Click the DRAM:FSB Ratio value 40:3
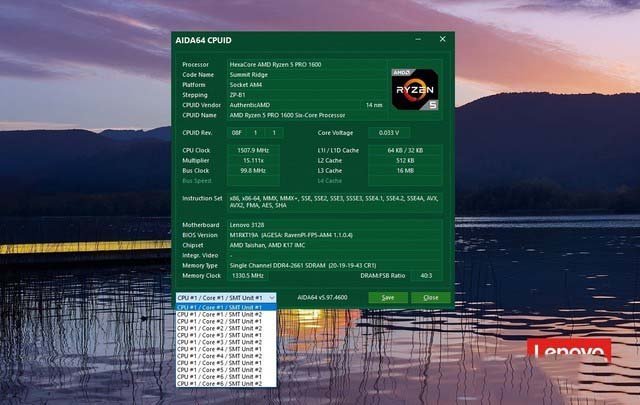Image resolution: width=640 pixels, height=405 pixels. pos(426,276)
